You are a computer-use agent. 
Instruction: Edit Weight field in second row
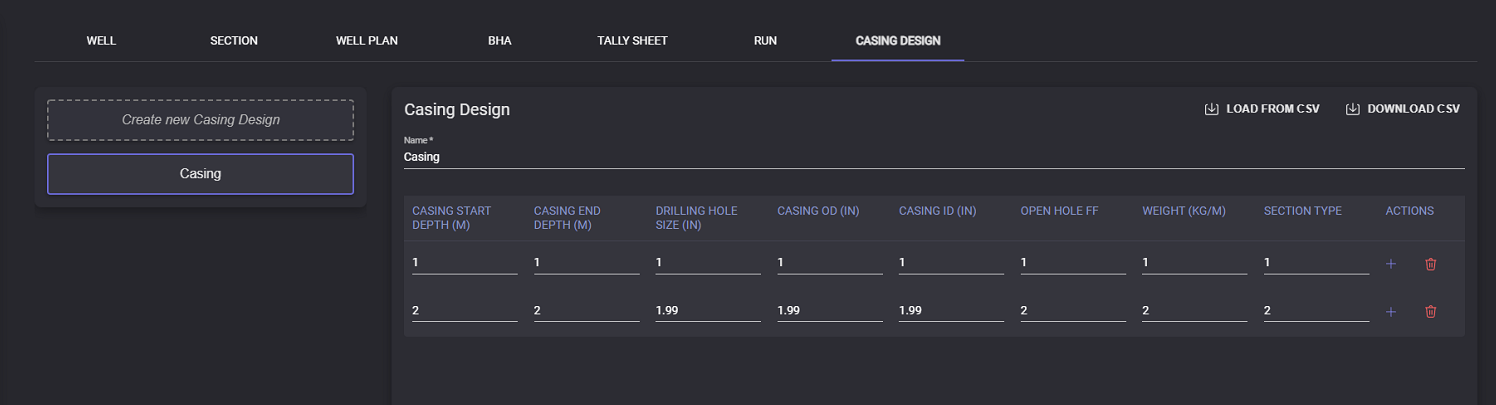click(1194, 311)
